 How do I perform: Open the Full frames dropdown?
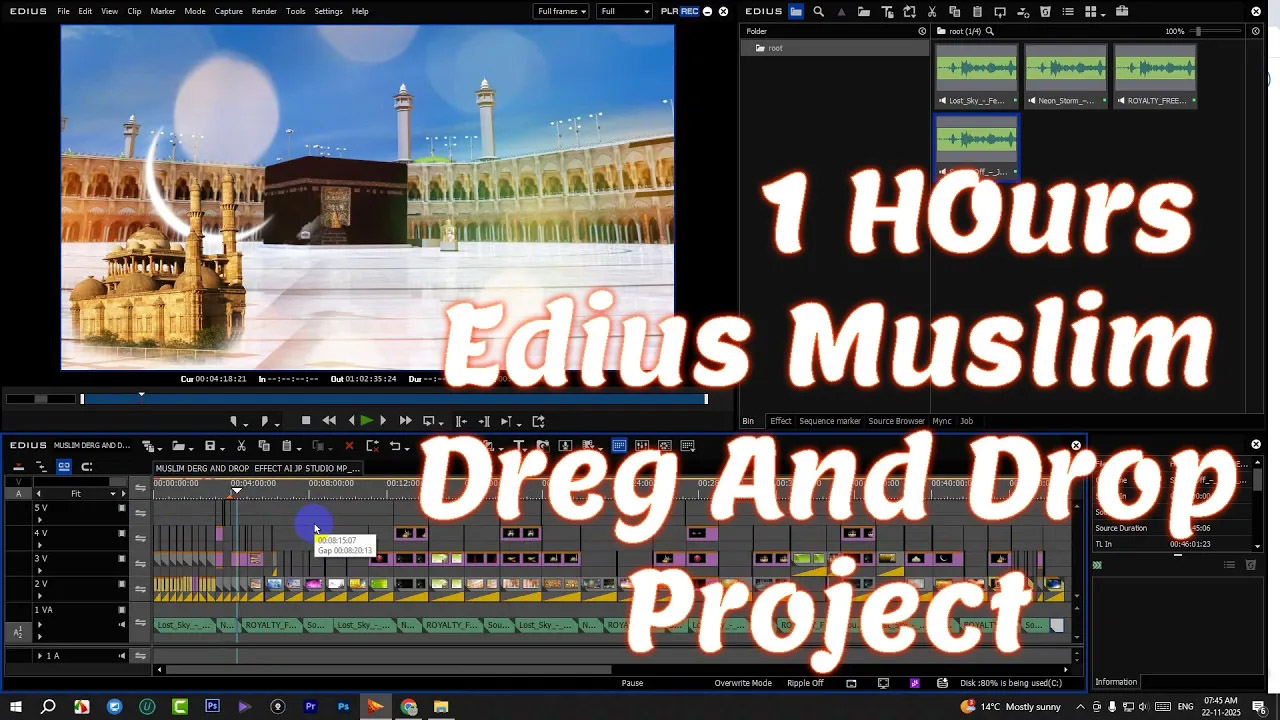point(560,11)
